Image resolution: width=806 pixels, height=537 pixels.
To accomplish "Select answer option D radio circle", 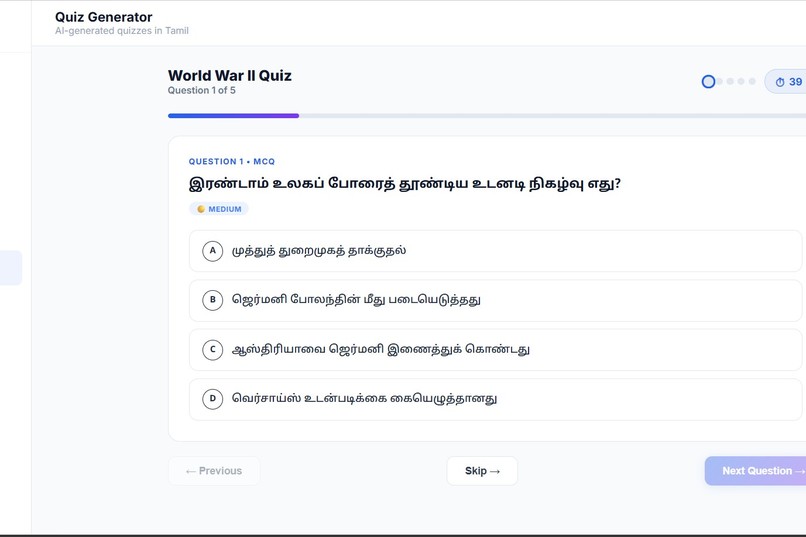I will (212, 399).
